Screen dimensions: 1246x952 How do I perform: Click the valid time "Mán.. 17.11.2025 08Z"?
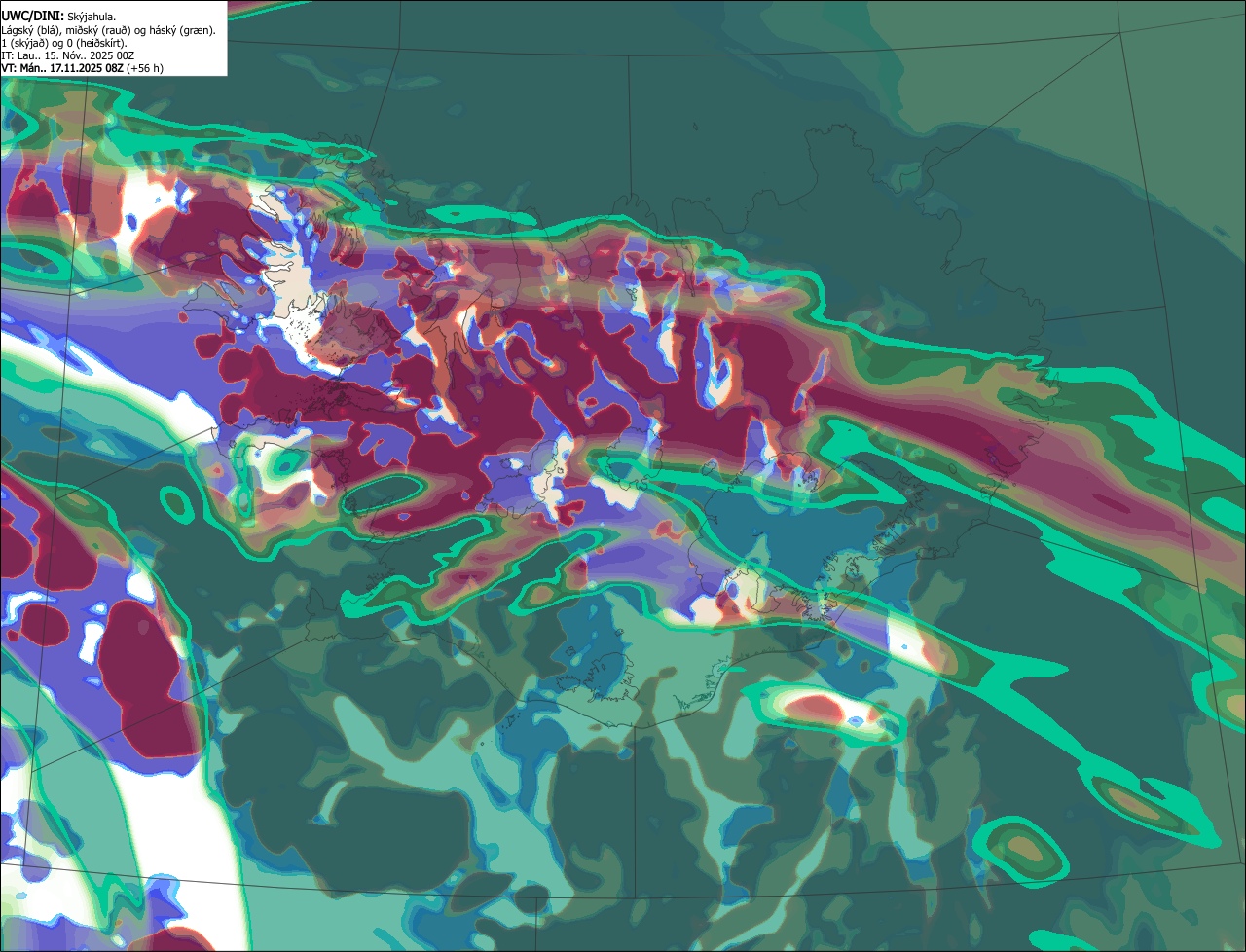pyautogui.click(x=71, y=68)
